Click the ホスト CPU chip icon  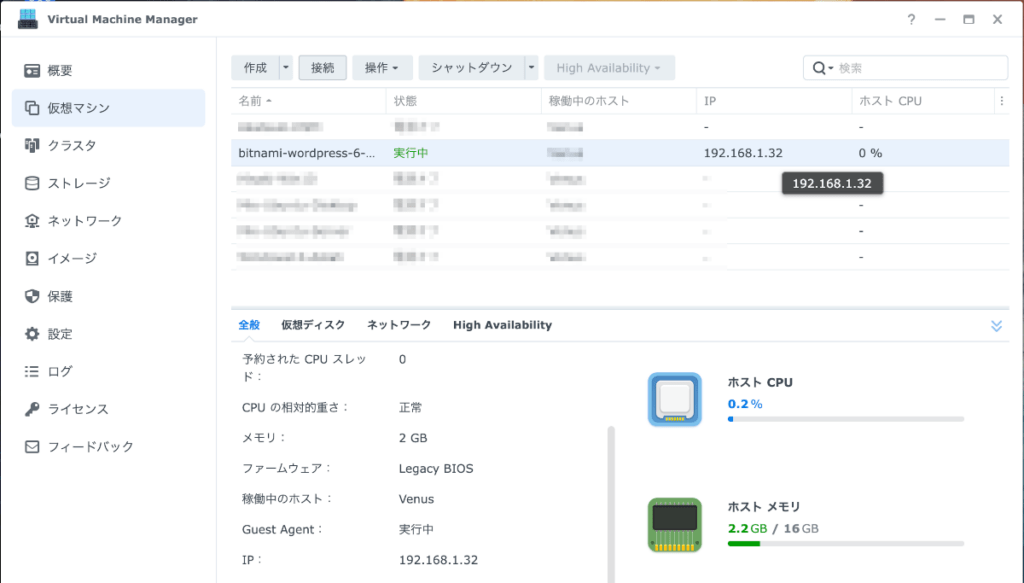click(x=675, y=400)
